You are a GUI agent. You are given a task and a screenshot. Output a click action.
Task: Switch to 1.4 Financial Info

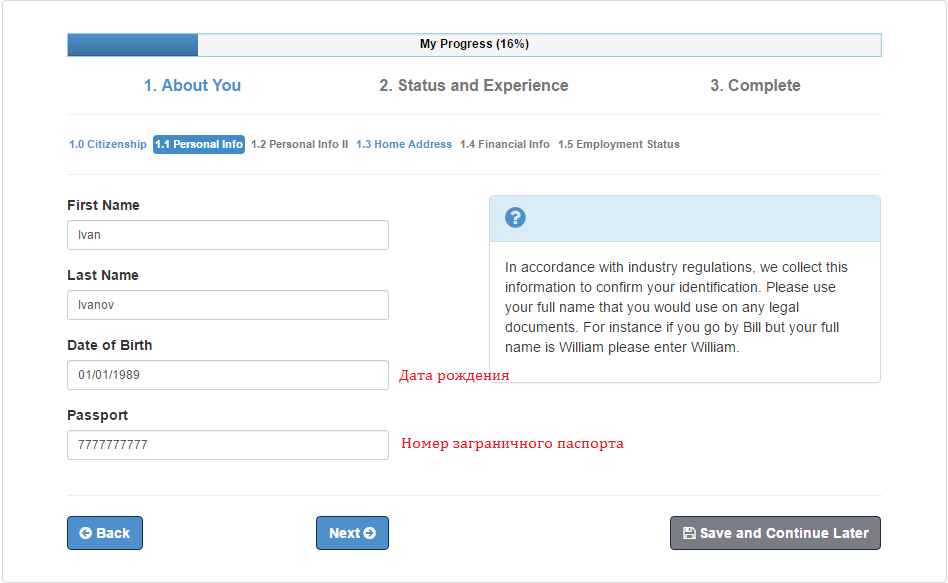[505, 145]
